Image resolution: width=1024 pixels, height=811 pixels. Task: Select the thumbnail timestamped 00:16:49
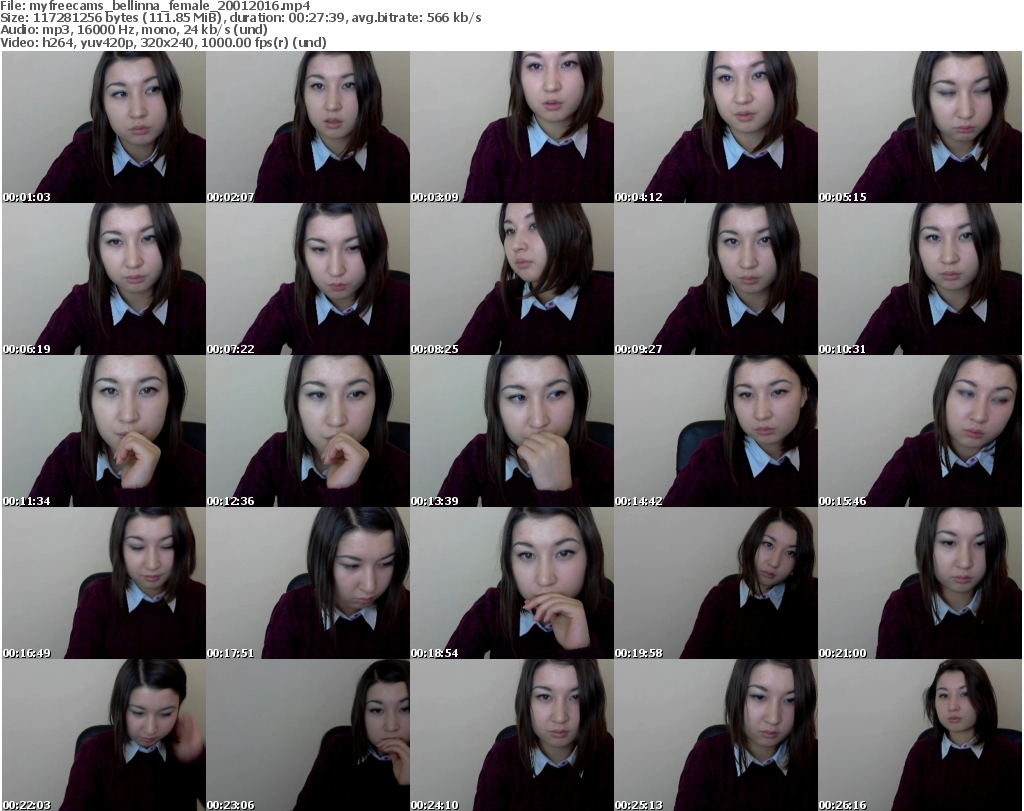(x=104, y=583)
